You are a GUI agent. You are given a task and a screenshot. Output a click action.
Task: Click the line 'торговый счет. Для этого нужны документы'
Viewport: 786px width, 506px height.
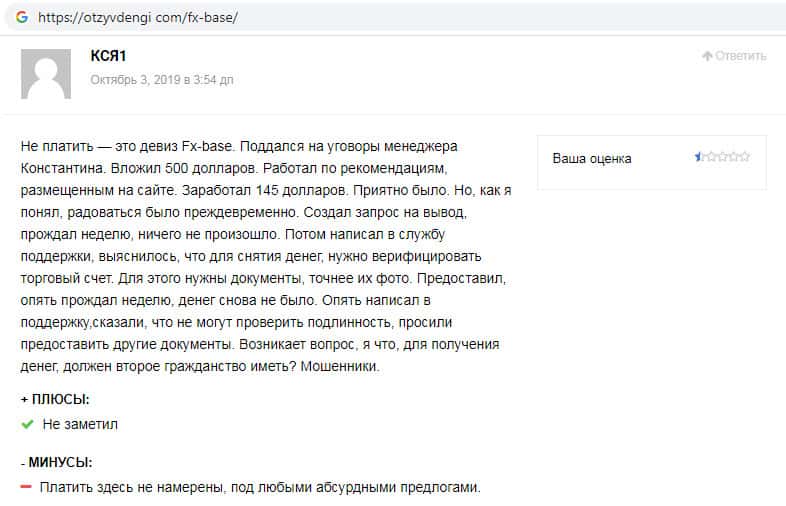coord(263,279)
